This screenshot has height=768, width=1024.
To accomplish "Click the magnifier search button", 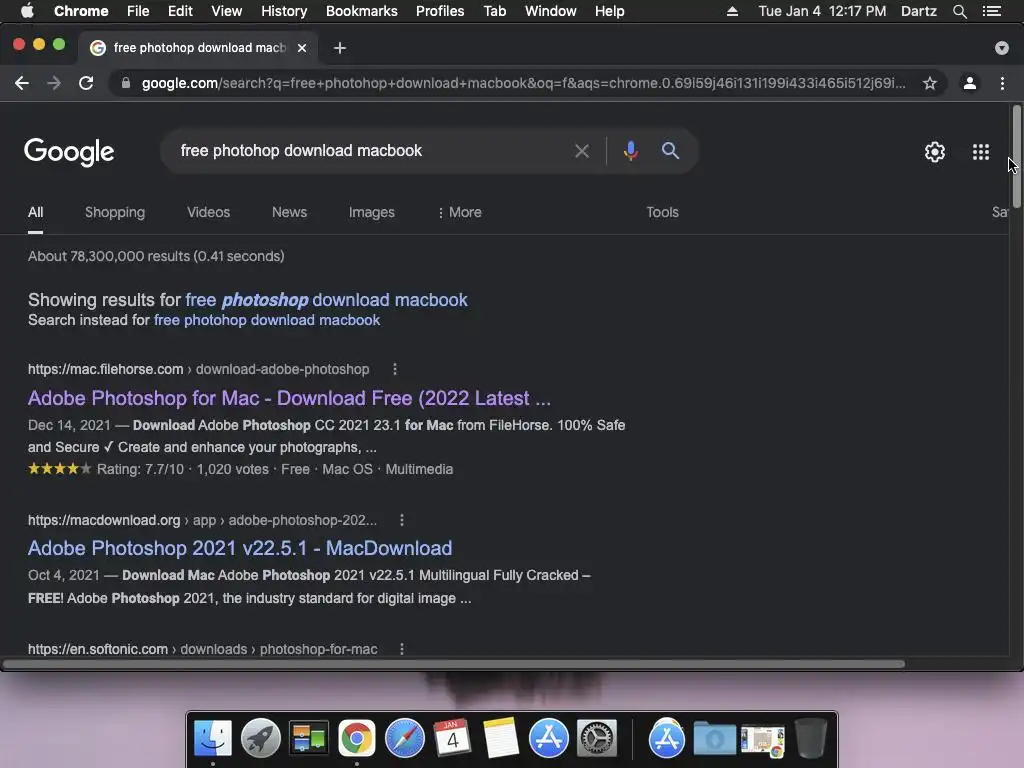I will pyautogui.click(x=670, y=151).
